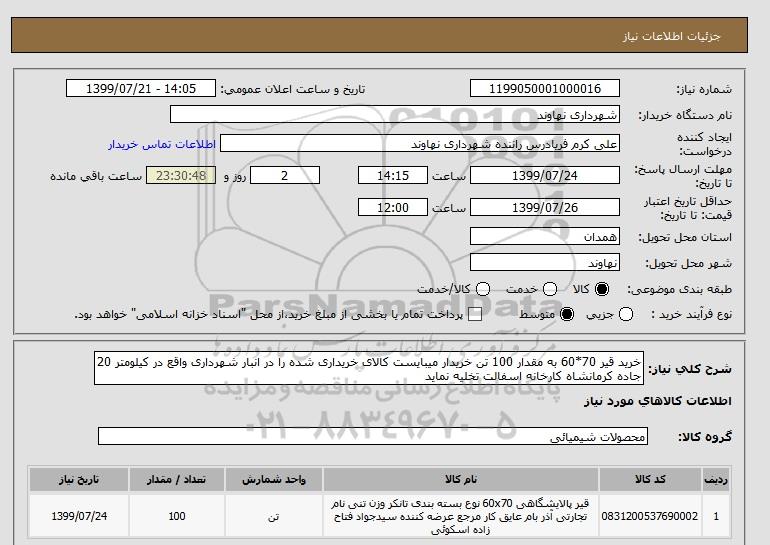Click the واحد شمارش column header
This screenshot has width=770, height=545.
(274, 479)
